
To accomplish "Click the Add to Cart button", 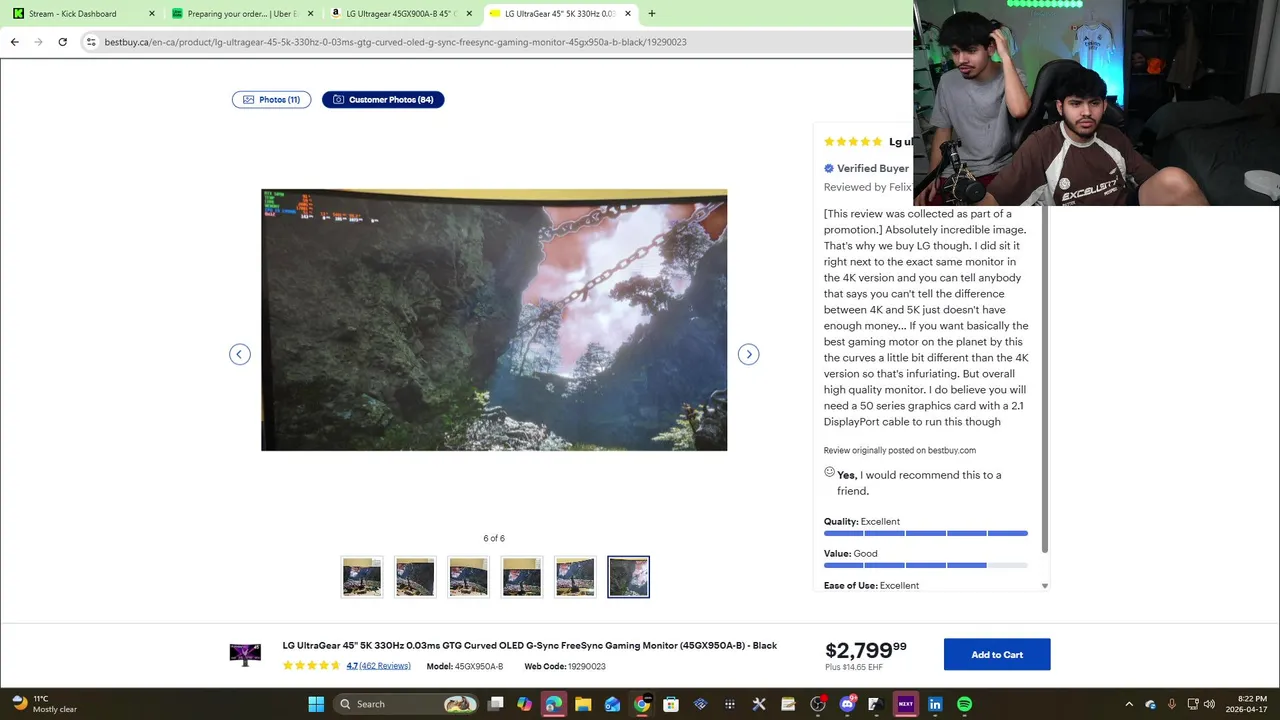I will coord(997,655).
